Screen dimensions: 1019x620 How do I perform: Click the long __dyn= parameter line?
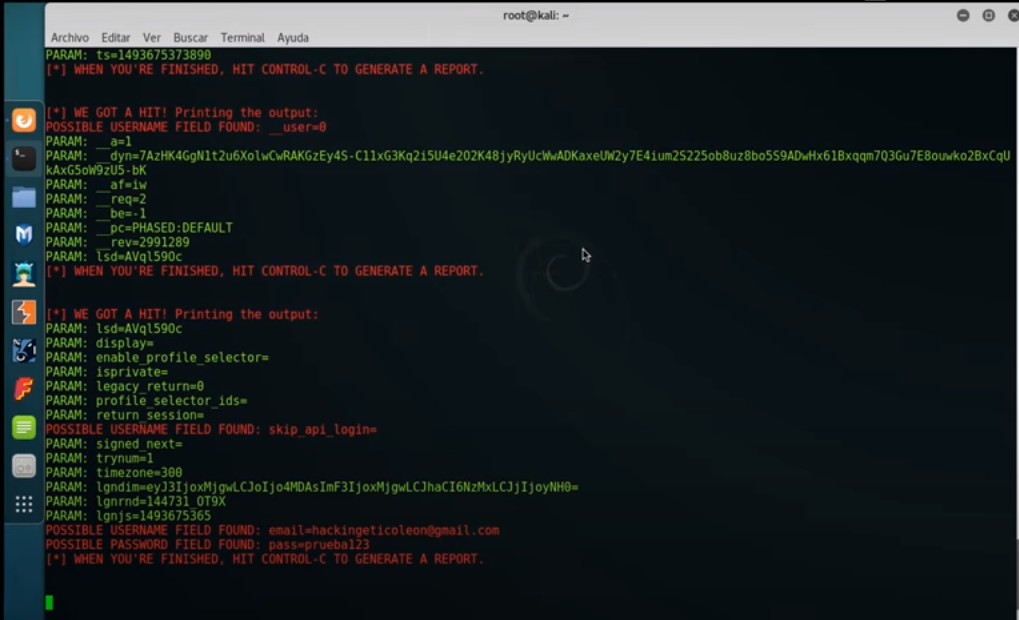tap(528, 163)
